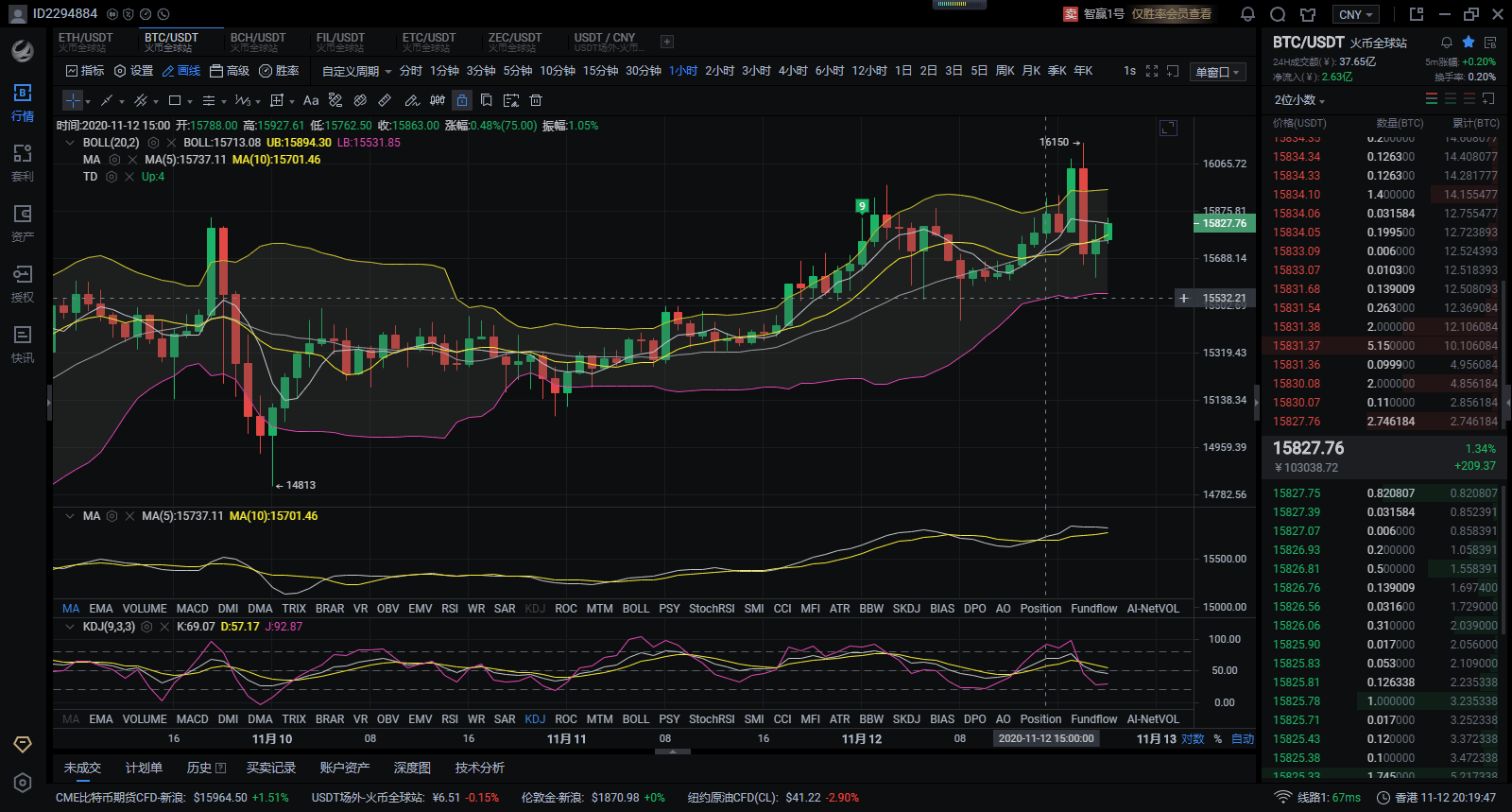Screen dimensions: 1512x812
Task: Select the crosshair cursor drawing tool
Action: coord(73,100)
